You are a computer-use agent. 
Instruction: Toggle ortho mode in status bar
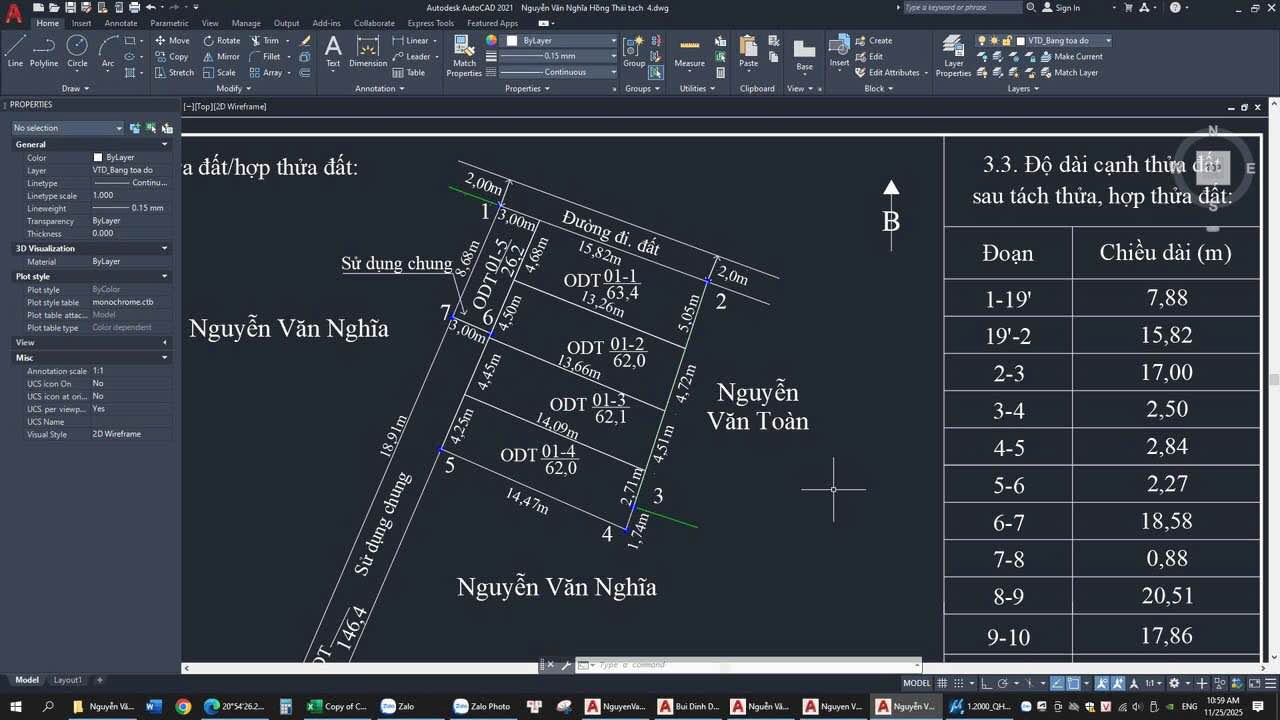(x=987, y=683)
